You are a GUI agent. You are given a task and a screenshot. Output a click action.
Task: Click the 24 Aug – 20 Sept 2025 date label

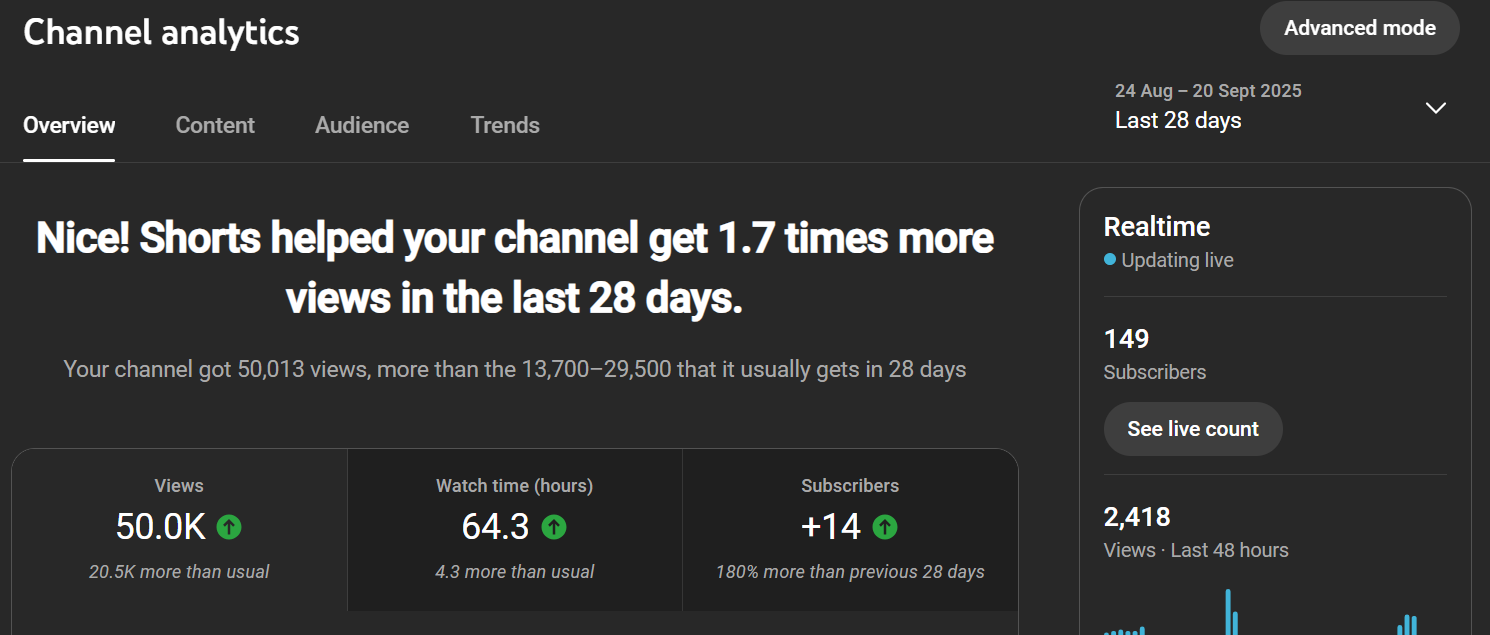pos(1208,91)
